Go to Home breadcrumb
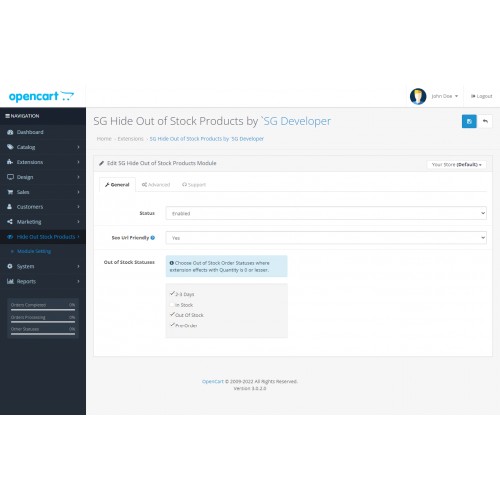The height and width of the screenshot is (500, 500). [104, 139]
